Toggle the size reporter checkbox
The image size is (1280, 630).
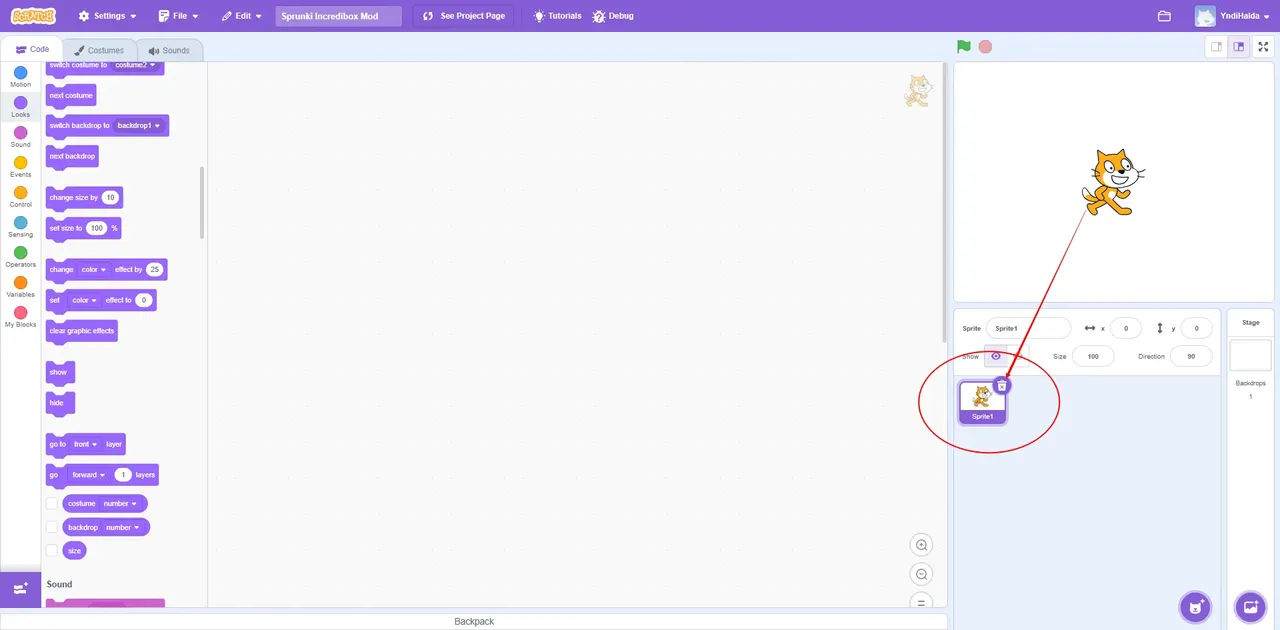click(x=52, y=551)
